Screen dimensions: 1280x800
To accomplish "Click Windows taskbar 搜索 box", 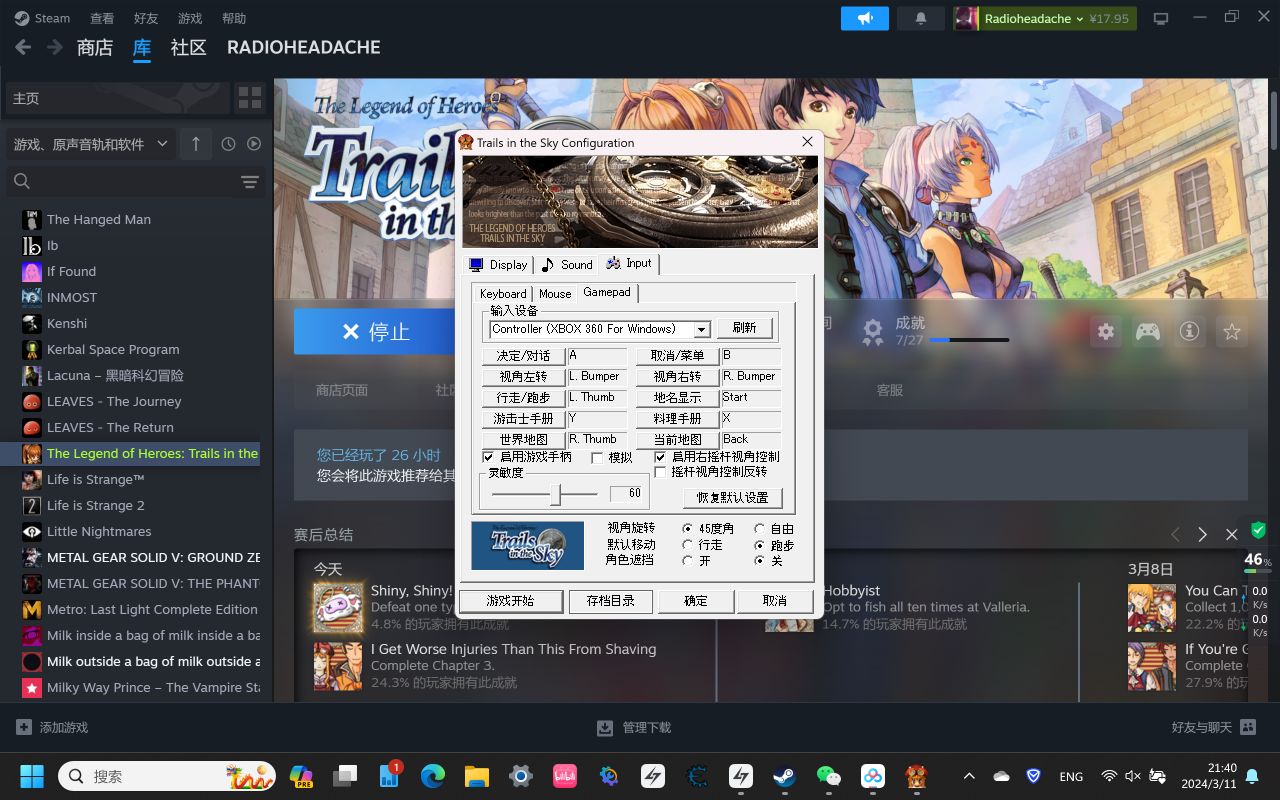I will click(x=166, y=776).
